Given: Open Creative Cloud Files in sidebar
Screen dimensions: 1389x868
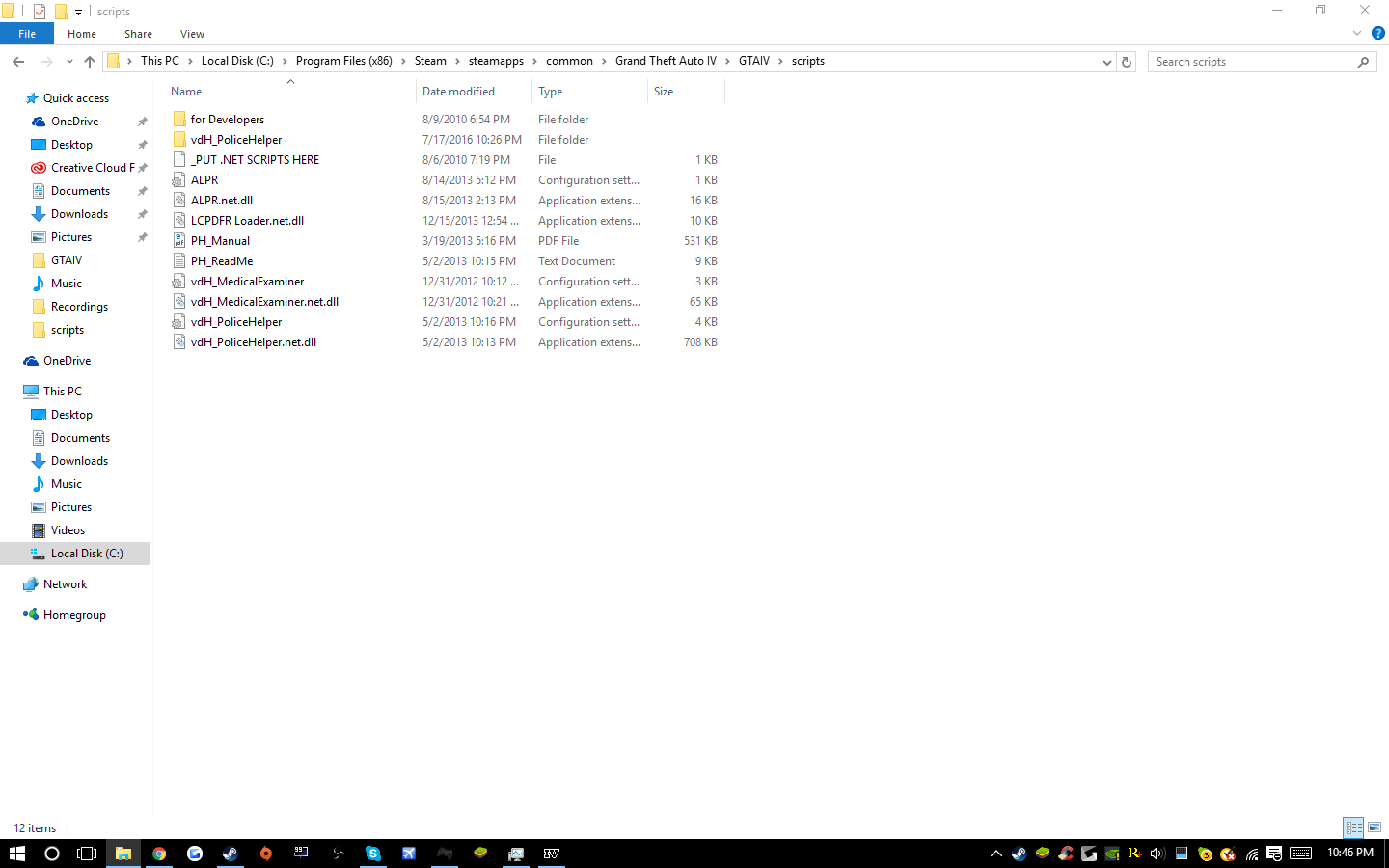Looking at the screenshot, I should (92, 168).
